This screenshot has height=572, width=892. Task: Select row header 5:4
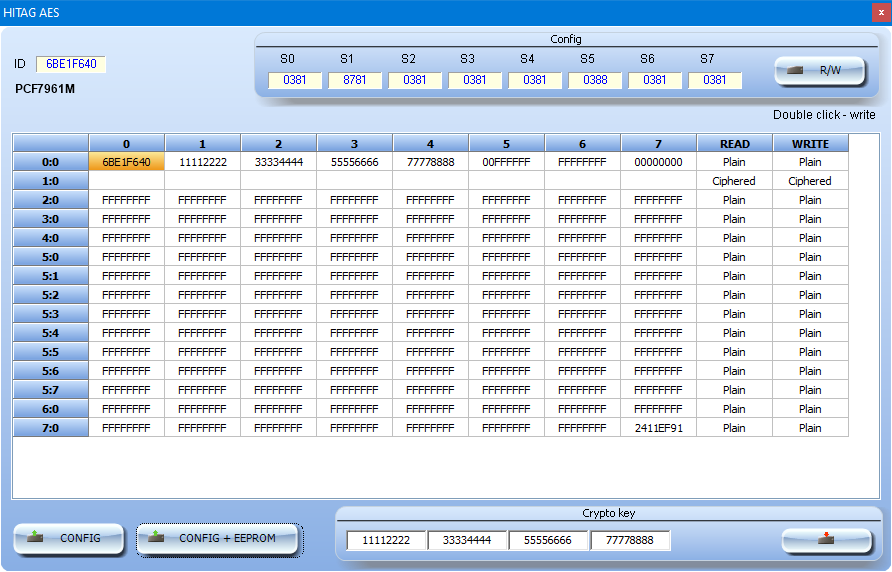pyautogui.click(x=51, y=333)
